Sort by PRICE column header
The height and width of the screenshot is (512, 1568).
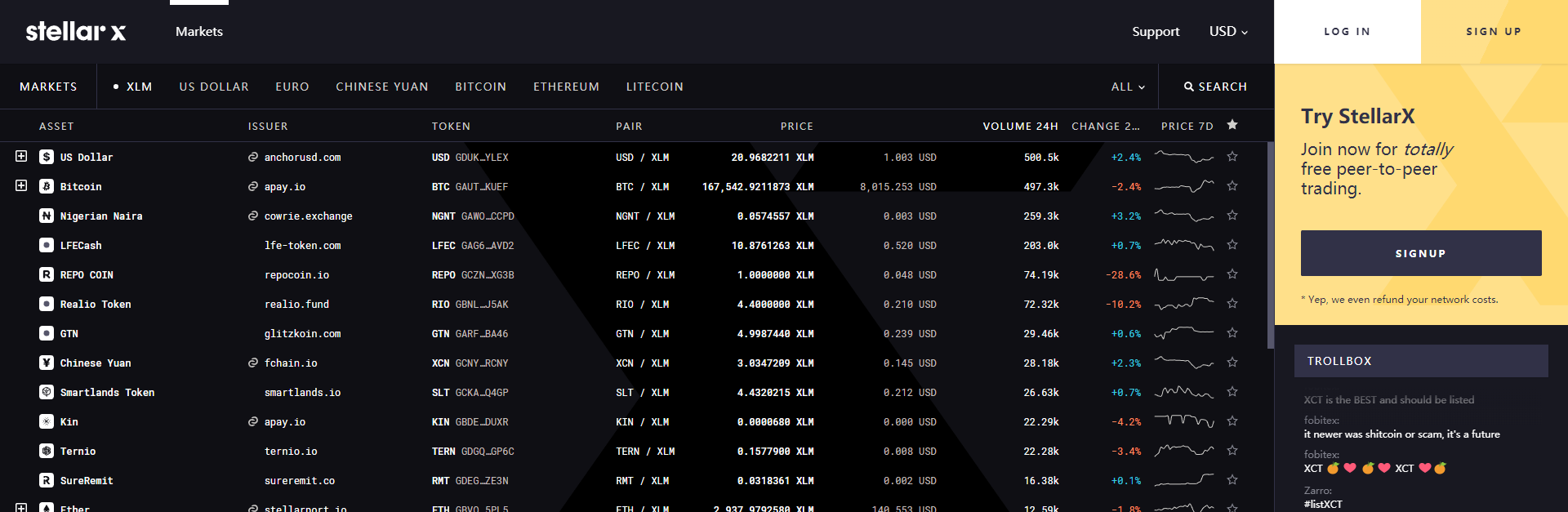(x=796, y=126)
